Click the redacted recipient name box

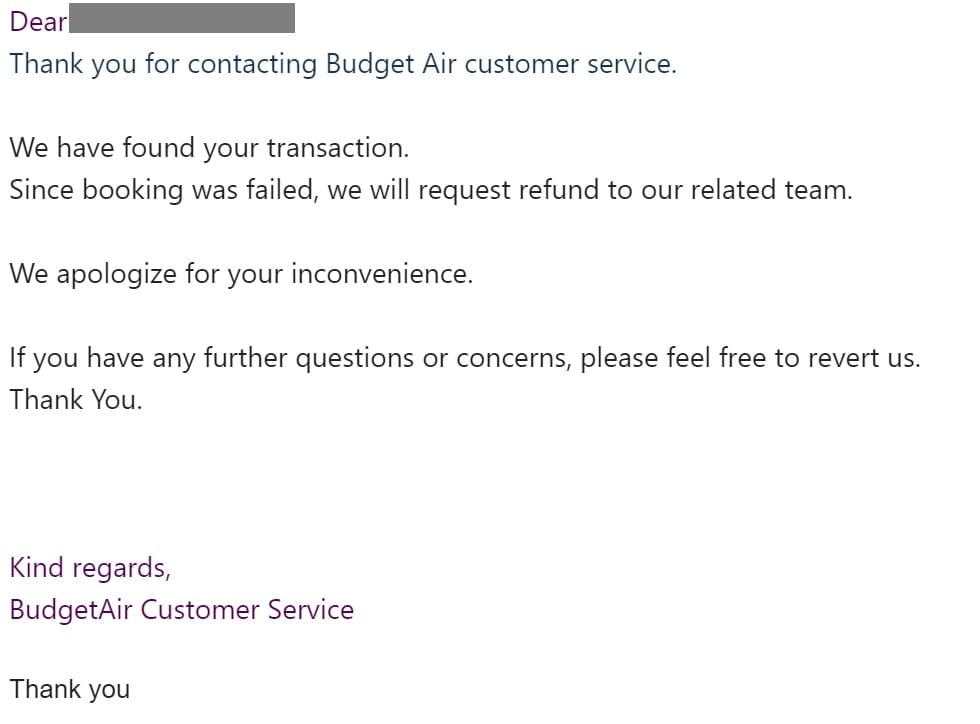coord(182,18)
